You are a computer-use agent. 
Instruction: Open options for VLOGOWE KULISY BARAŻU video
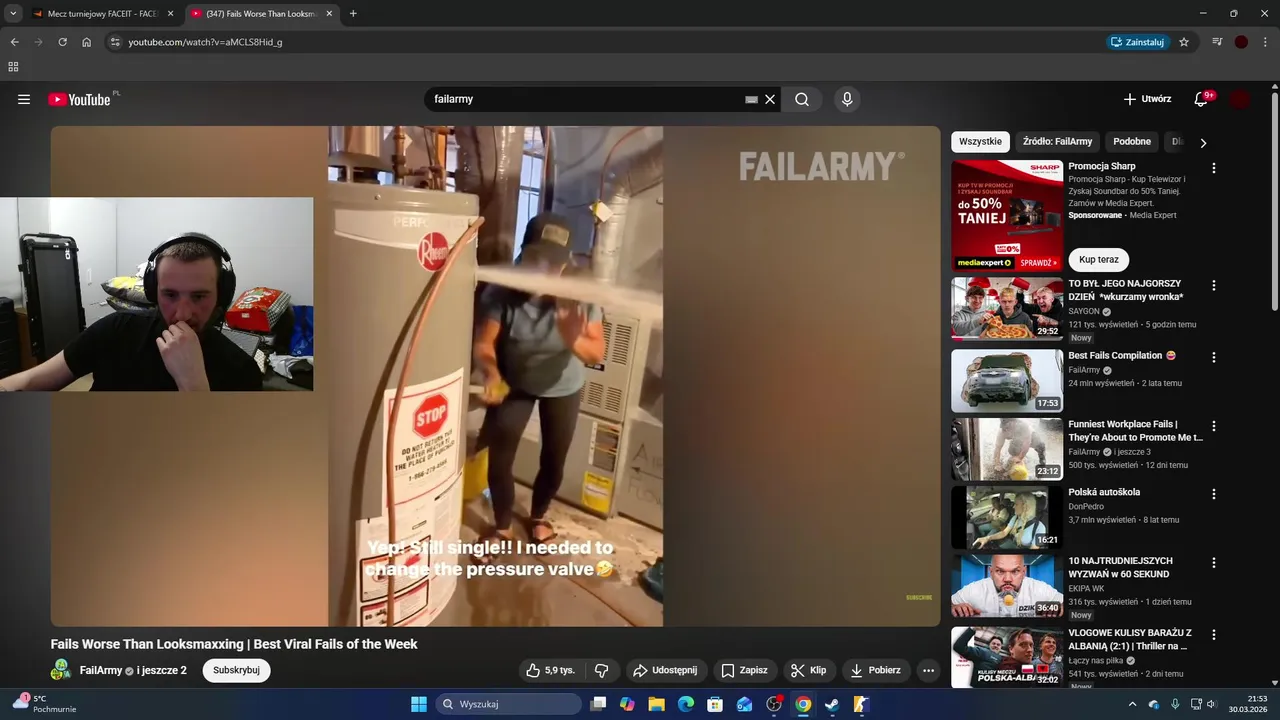pyautogui.click(x=1214, y=635)
